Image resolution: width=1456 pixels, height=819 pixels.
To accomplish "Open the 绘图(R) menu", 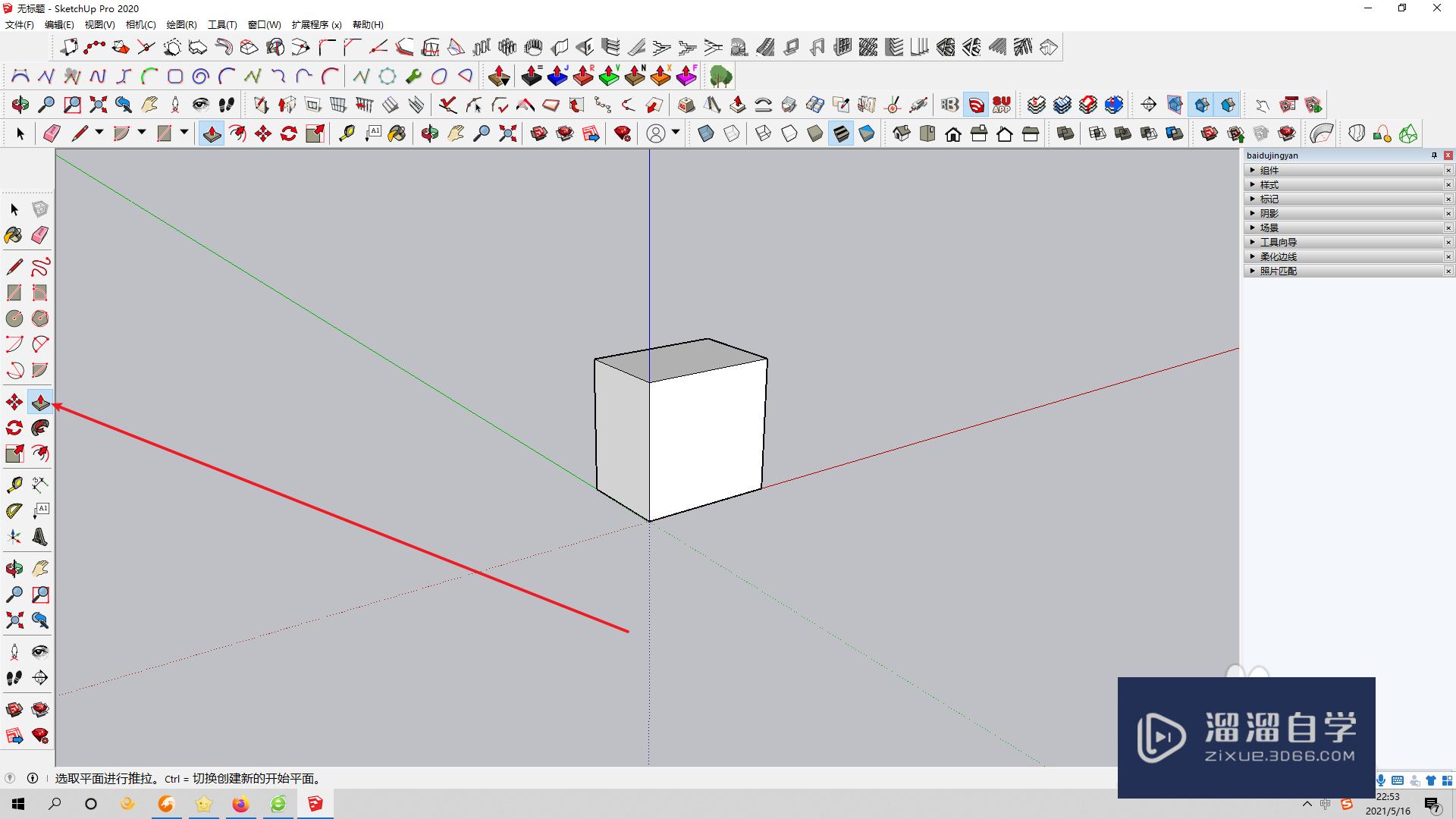I will point(181,25).
